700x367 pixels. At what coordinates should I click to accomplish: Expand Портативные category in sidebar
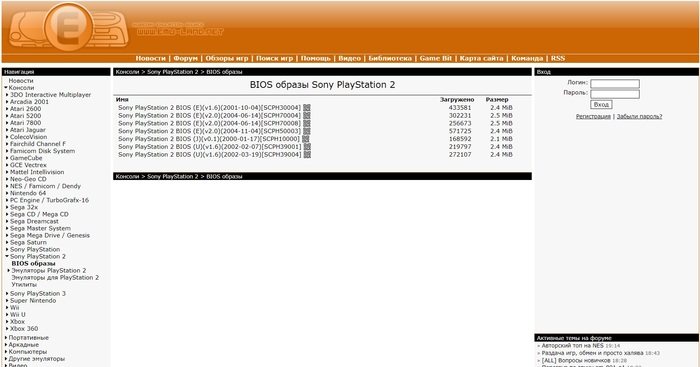(x=6, y=338)
